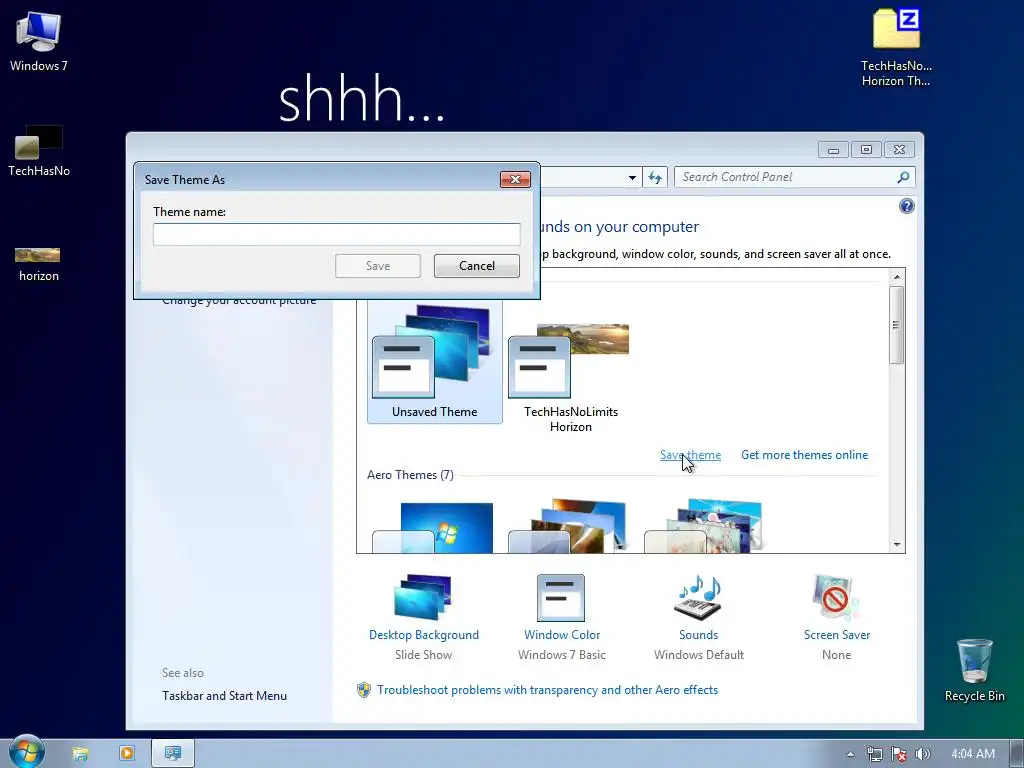Select the Windows 7 Aero theme thumbnail
The image size is (1024, 768).
[433, 527]
